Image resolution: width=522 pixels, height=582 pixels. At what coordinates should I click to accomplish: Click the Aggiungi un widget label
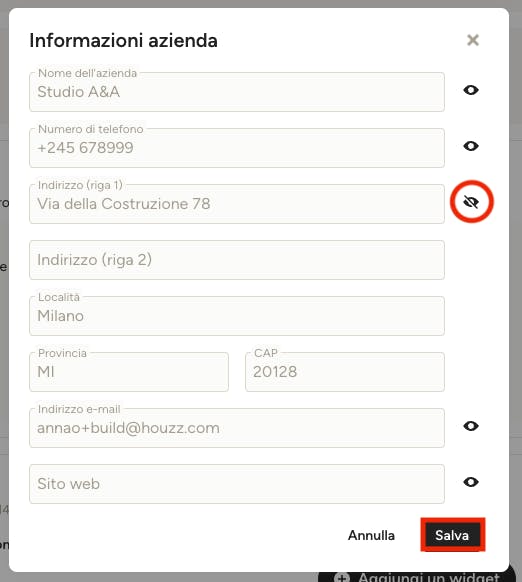click(428, 577)
